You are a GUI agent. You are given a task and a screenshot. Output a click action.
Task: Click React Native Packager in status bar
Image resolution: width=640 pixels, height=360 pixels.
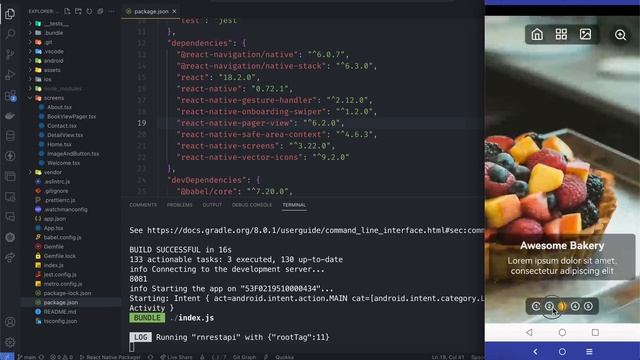point(110,357)
